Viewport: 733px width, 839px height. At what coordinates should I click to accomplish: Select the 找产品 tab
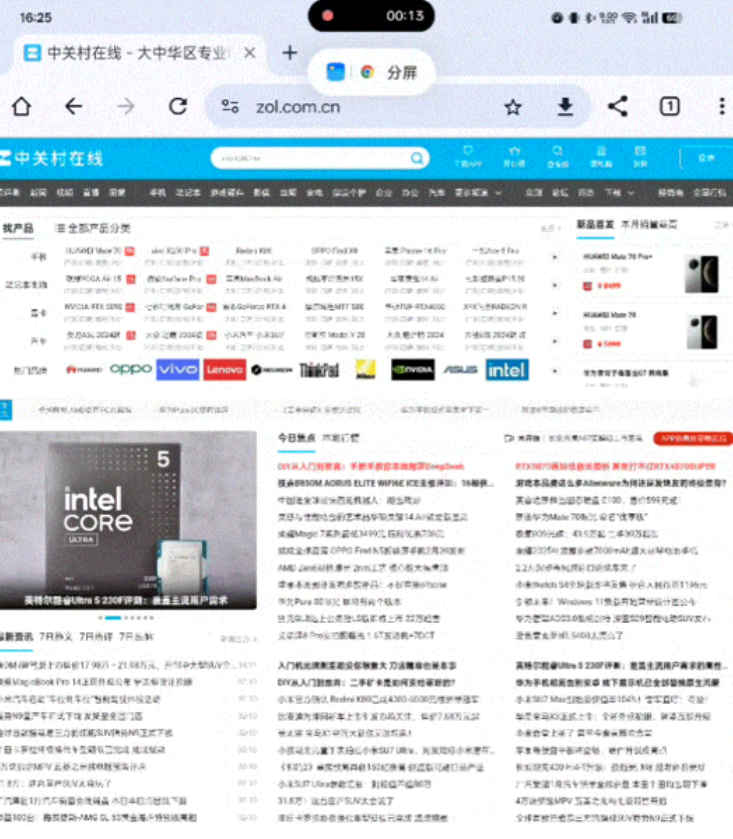(x=18, y=228)
